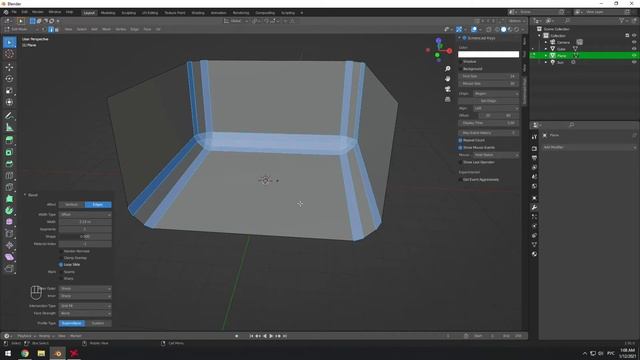
Task: Collapse the Bevel operator panel
Action: pyautogui.click(x=25, y=195)
